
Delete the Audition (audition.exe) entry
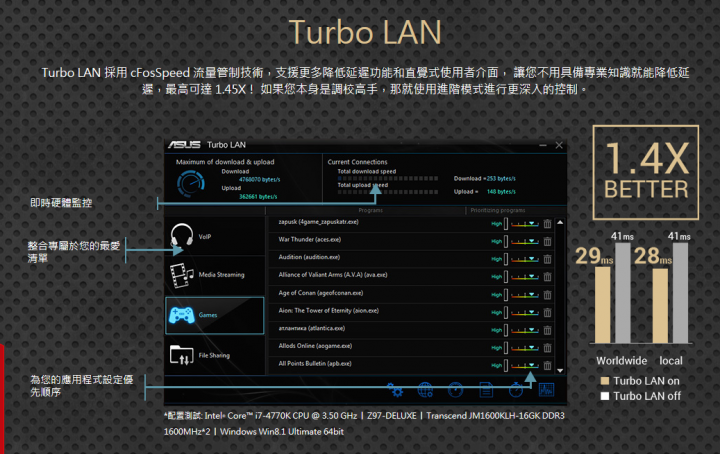click(547, 259)
